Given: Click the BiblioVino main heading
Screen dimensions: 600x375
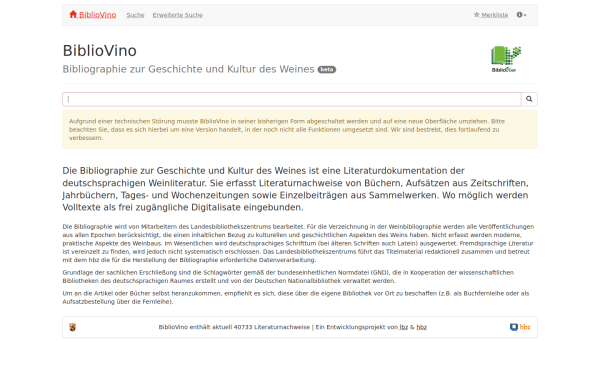Looking at the screenshot, I should (99, 51).
